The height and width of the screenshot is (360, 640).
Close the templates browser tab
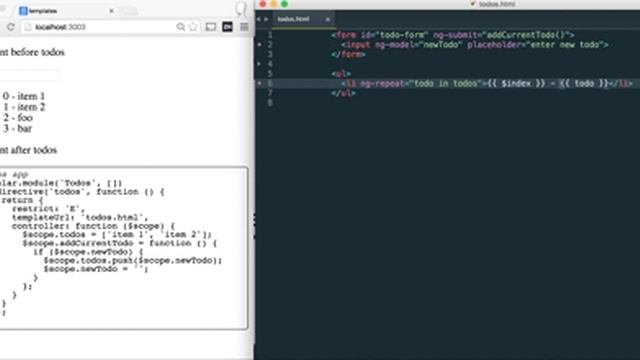[x=111, y=11]
